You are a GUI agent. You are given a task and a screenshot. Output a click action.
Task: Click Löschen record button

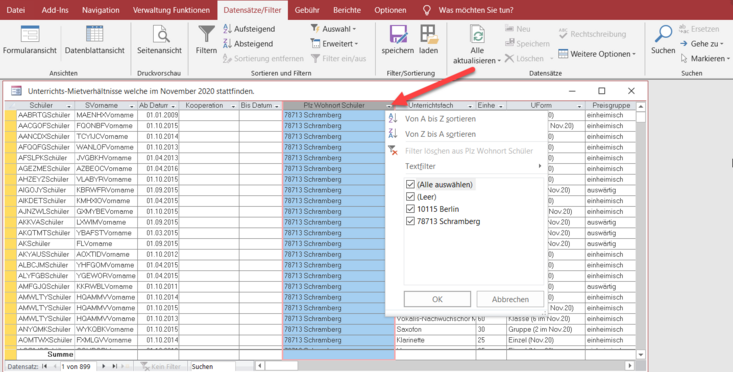(524, 58)
